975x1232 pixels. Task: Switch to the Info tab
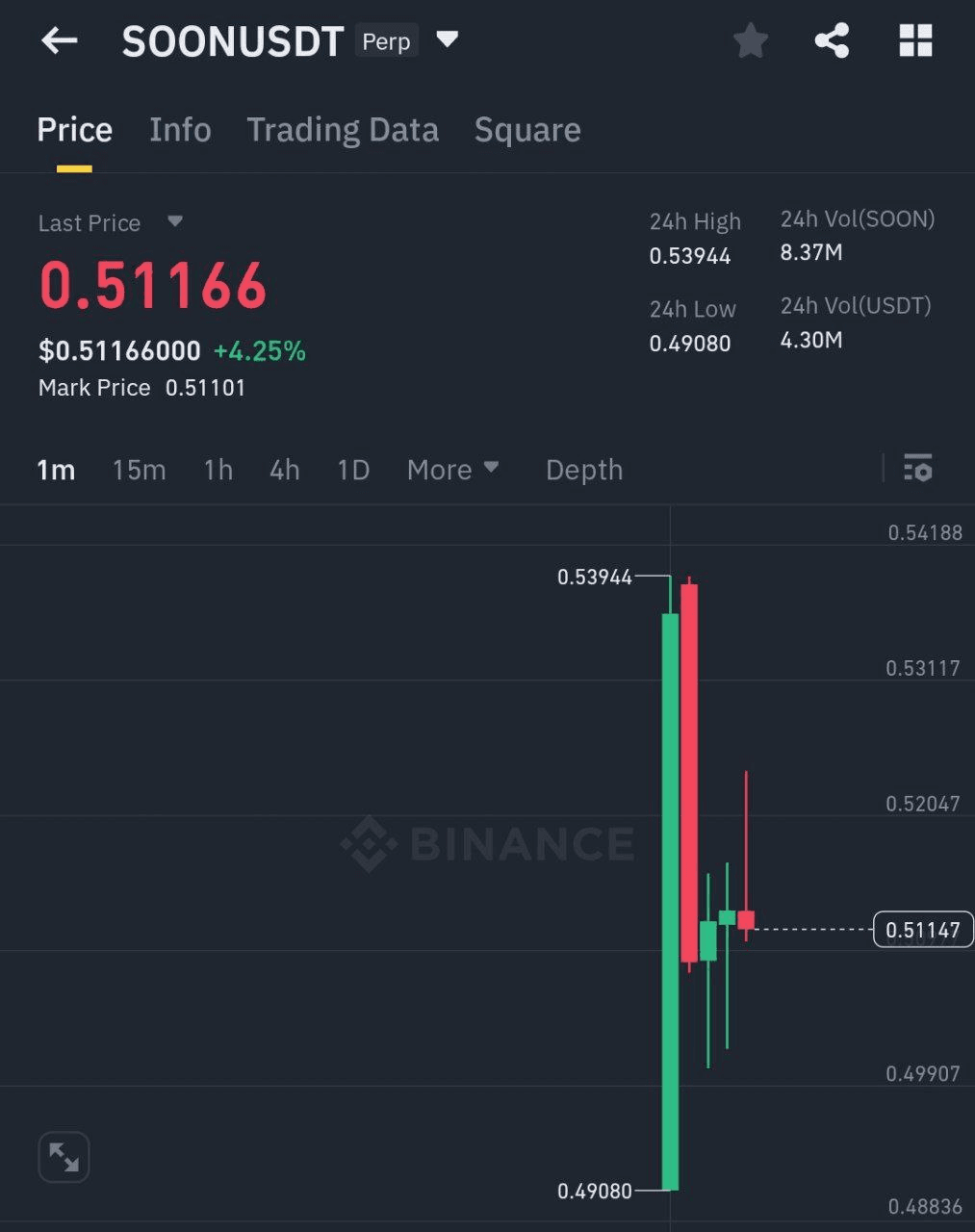(180, 130)
